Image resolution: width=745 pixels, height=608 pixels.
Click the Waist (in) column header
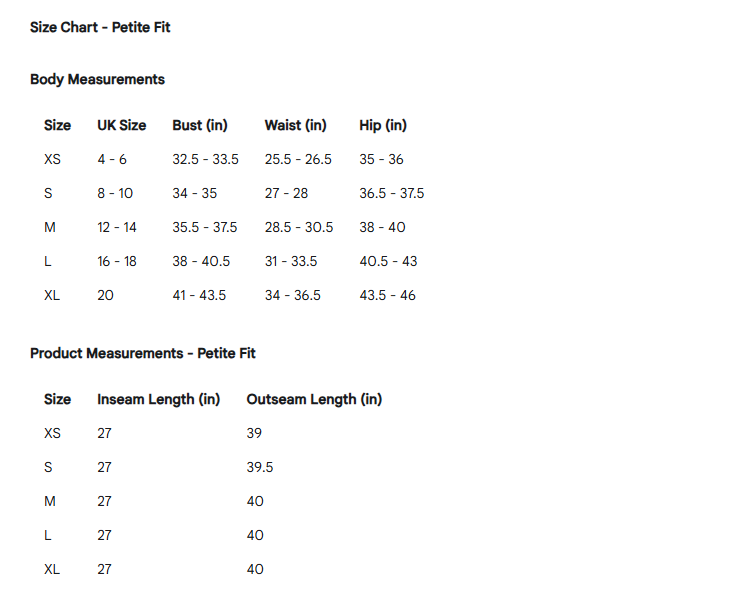click(296, 125)
